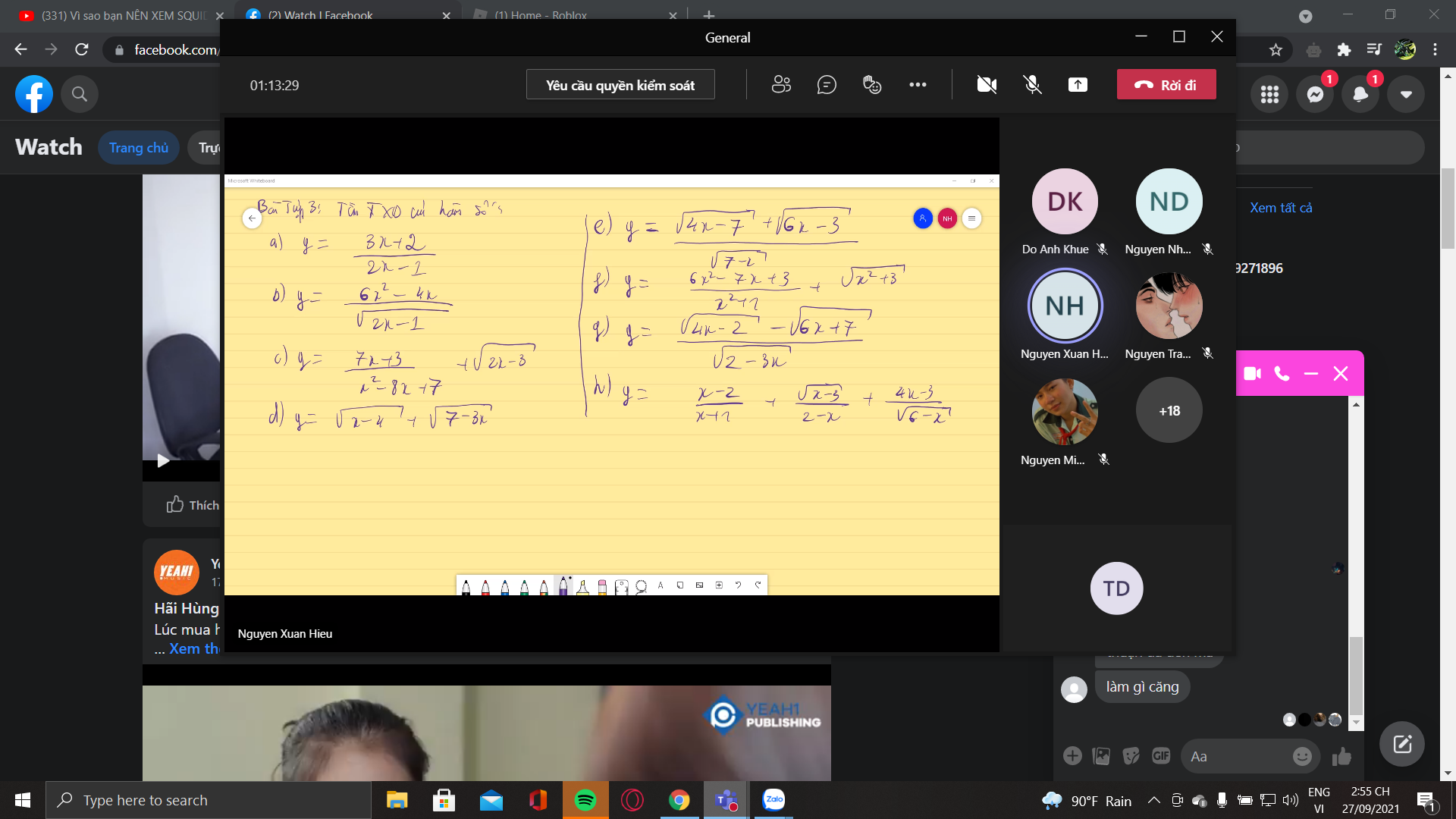Click Xem tất cả link
This screenshot has height=819, width=1456.
pyautogui.click(x=1281, y=208)
